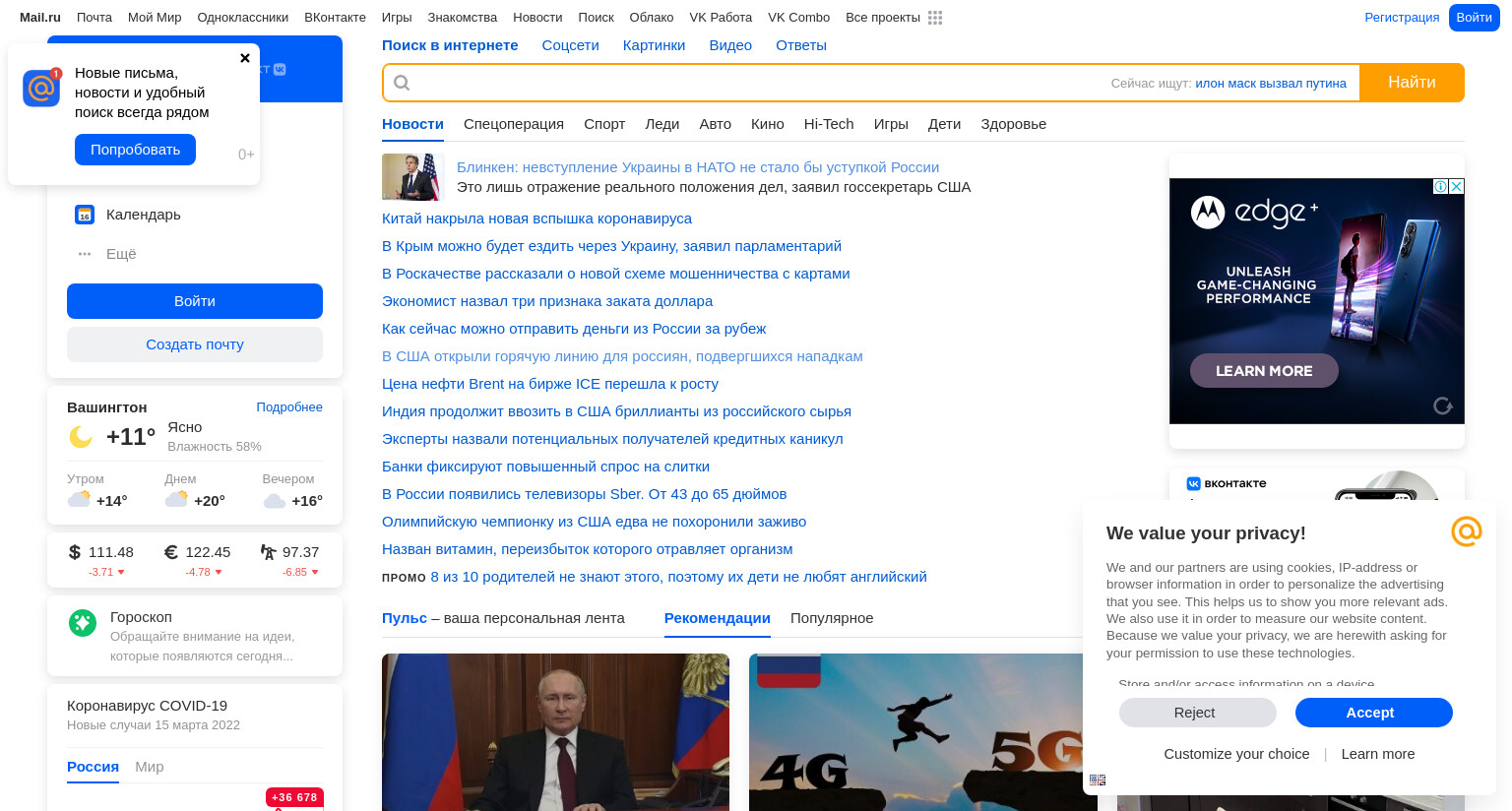Open the Putin news thumbnail
The width and height of the screenshot is (1512, 811).
555,732
